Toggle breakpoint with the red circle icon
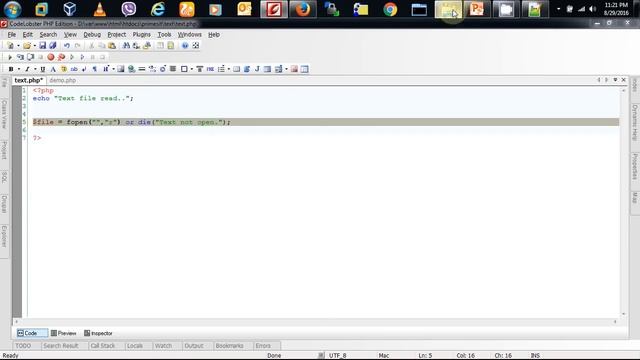 (x=51, y=57)
